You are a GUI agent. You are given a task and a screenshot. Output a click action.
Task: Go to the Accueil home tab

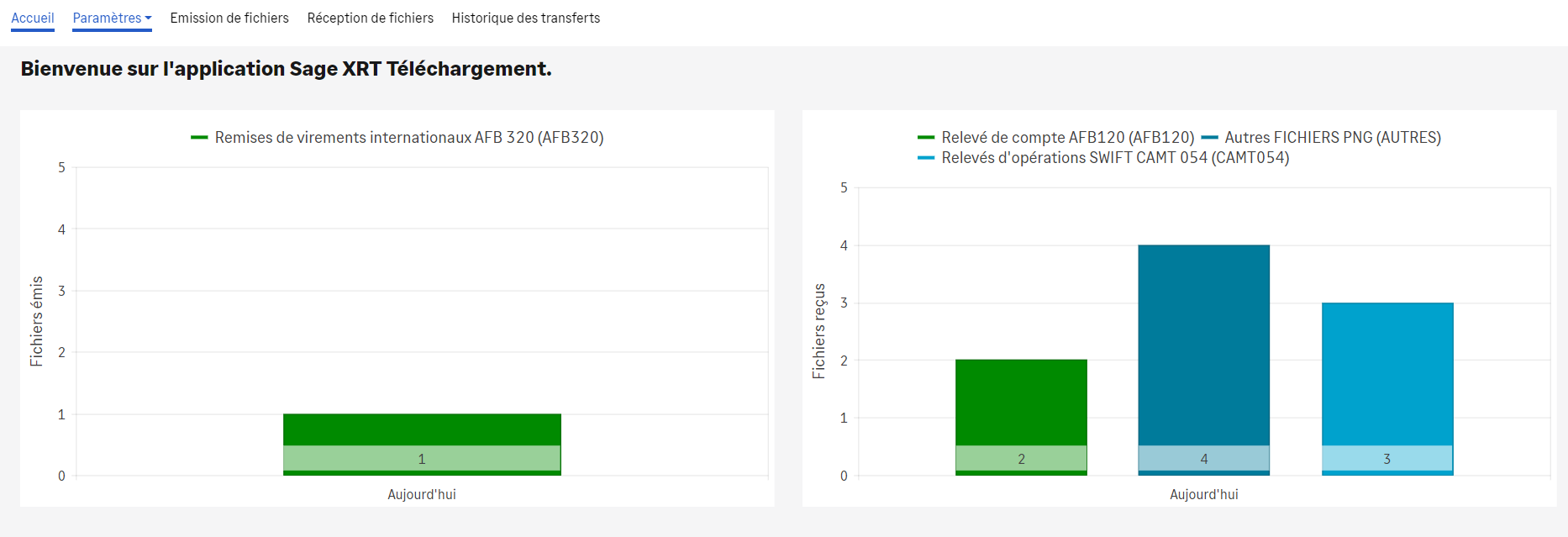32,18
